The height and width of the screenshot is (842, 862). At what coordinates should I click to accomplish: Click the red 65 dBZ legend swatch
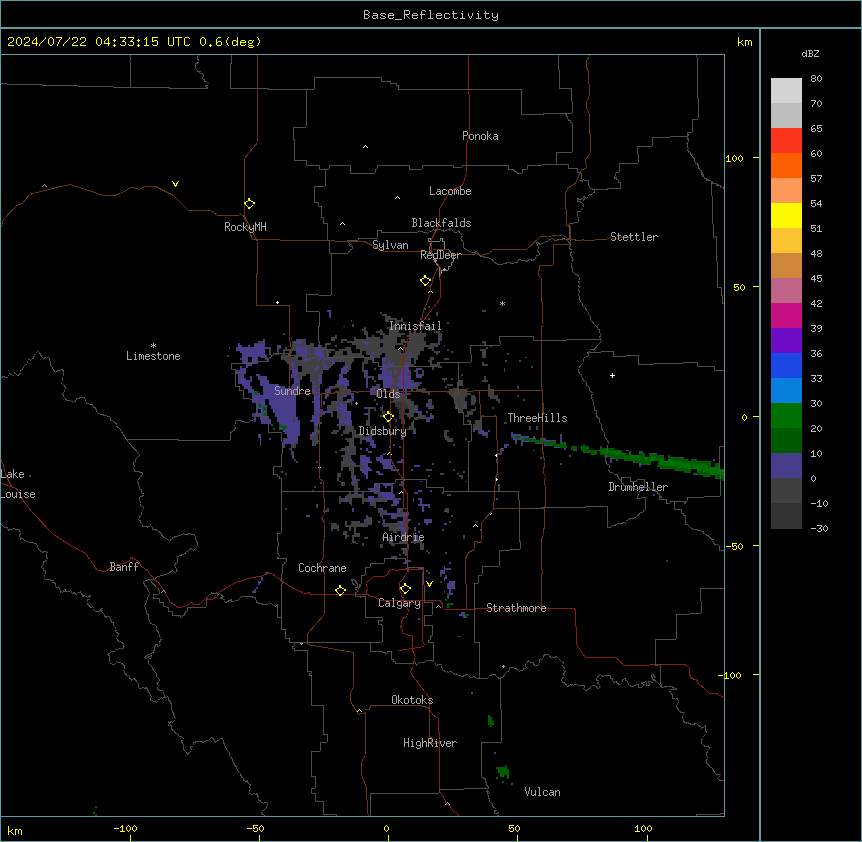(786, 141)
